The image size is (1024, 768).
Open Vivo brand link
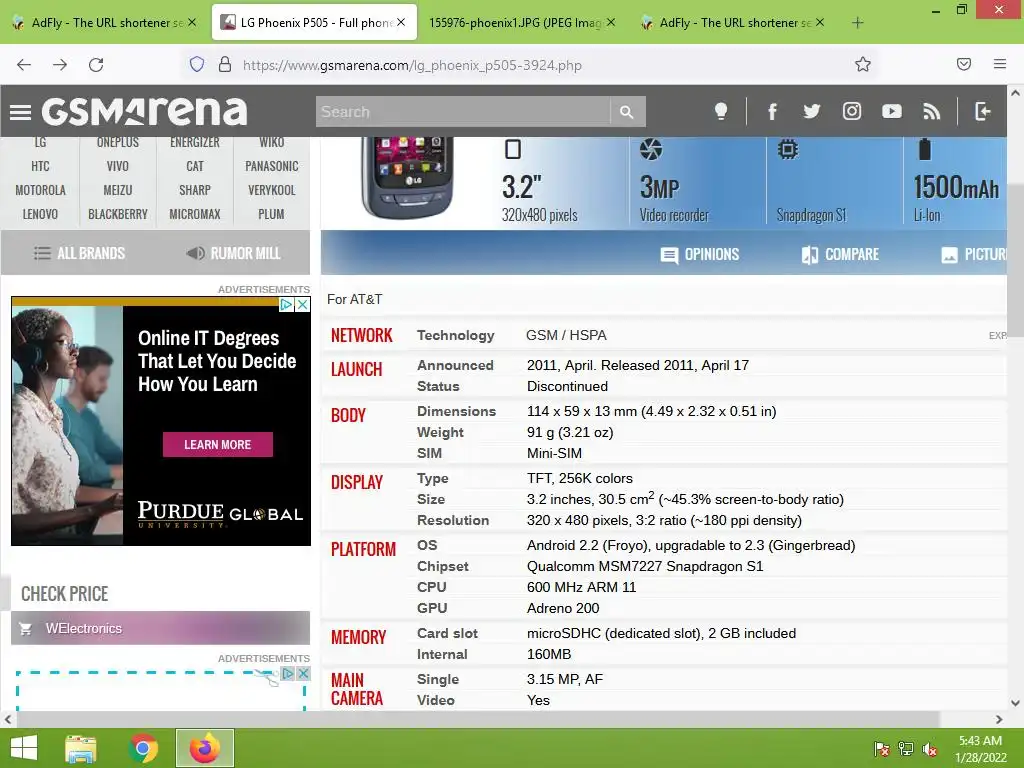pyautogui.click(x=118, y=166)
